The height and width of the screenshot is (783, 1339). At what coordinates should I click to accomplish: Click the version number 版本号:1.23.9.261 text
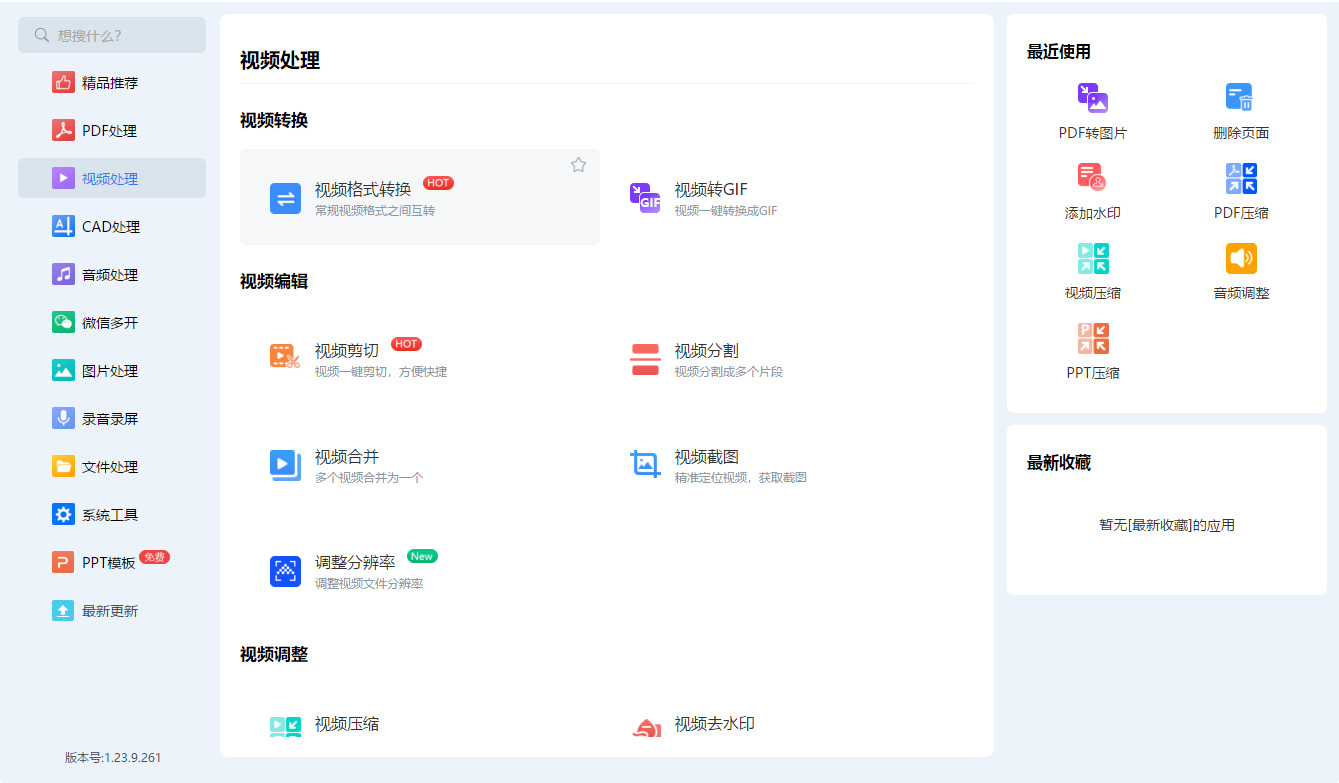[x=113, y=757]
